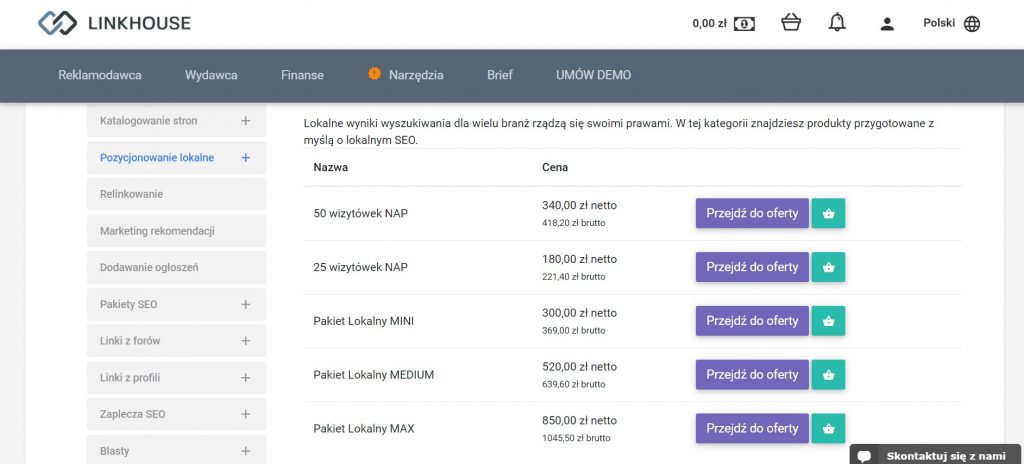Go to offer for 25 wizytówek NAP
The image size is (1024, 464).
tap(752, 267)
